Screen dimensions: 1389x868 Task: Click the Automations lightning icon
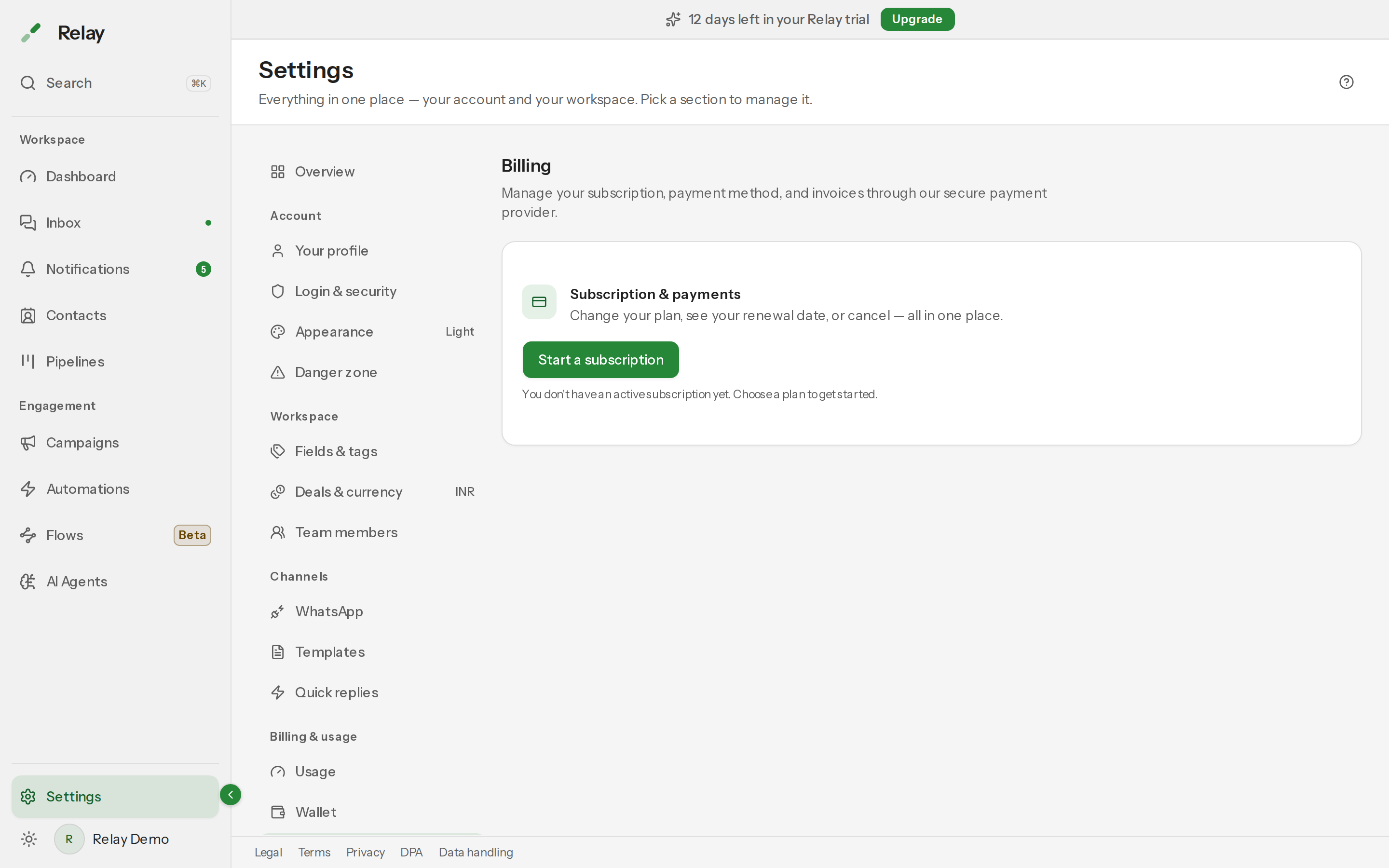pos(28,489)
